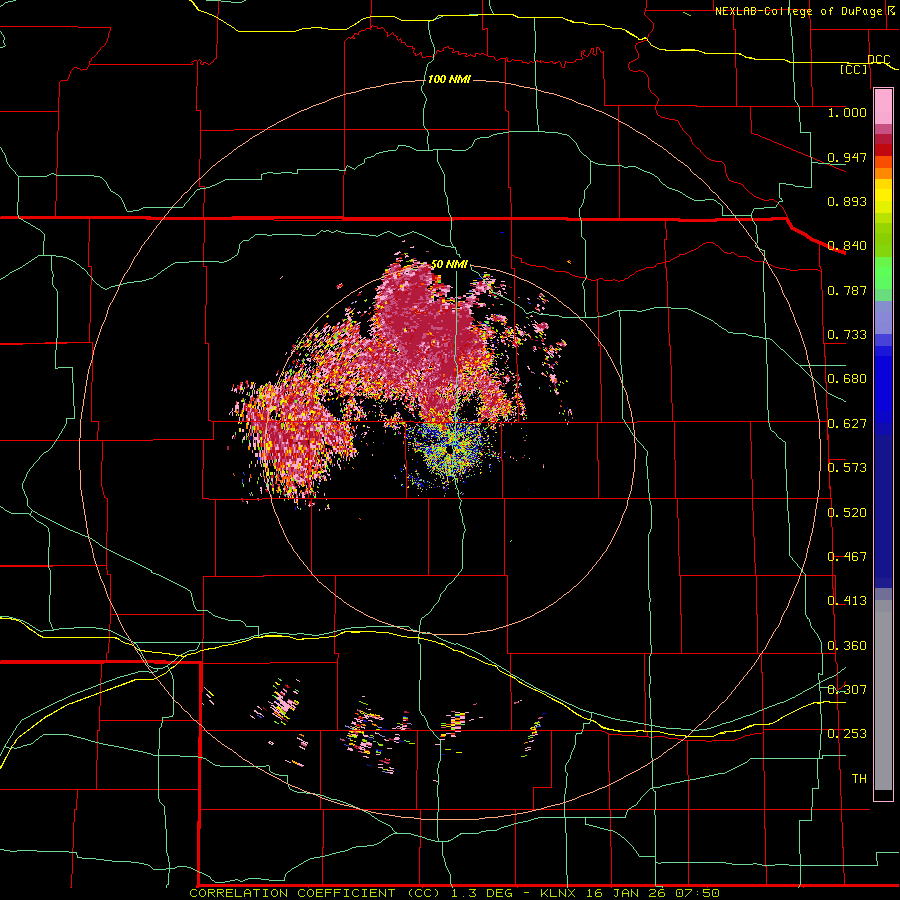Click the KLNX station identifier in caption
900x900 pixels.
[557, 893]
